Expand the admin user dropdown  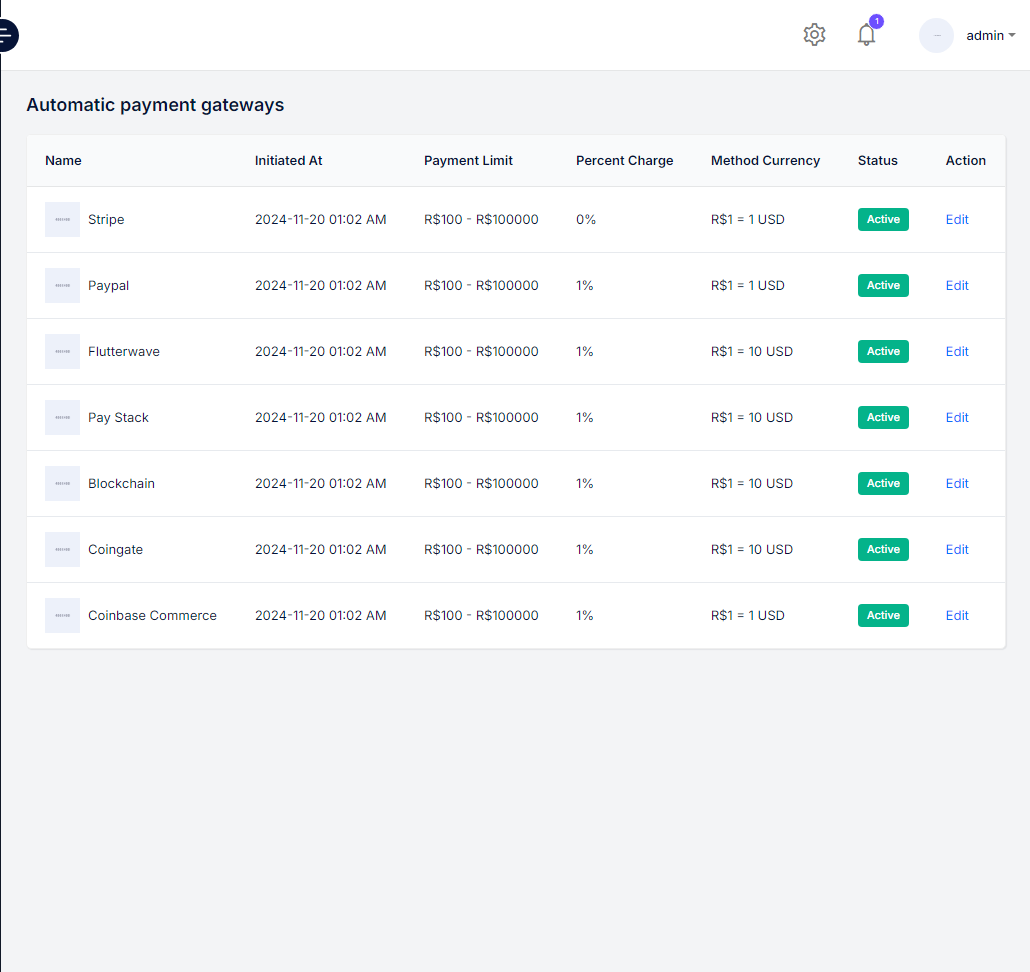(x=990, y=36)
